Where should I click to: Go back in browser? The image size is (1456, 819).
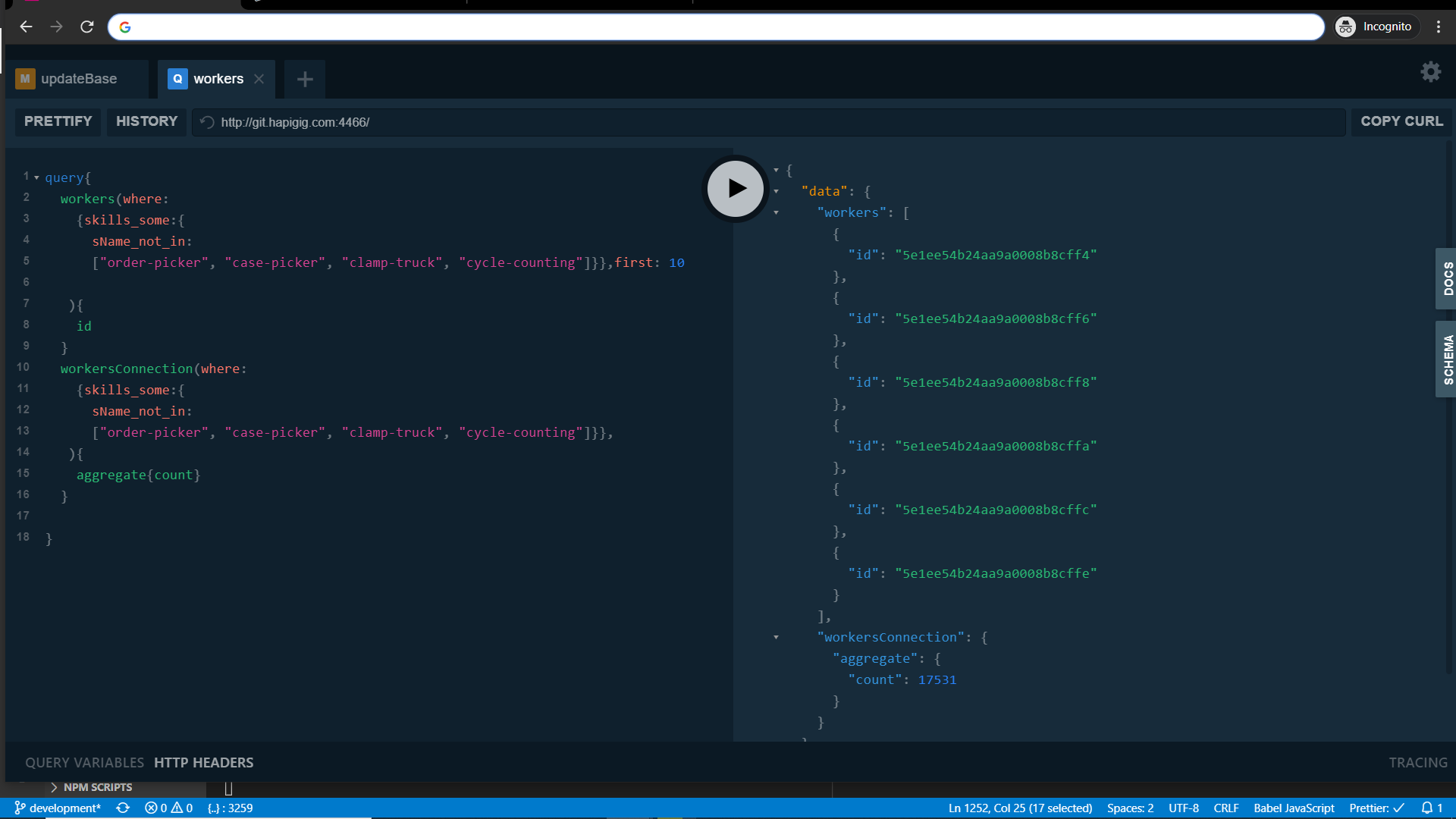(x=26, y=27)
